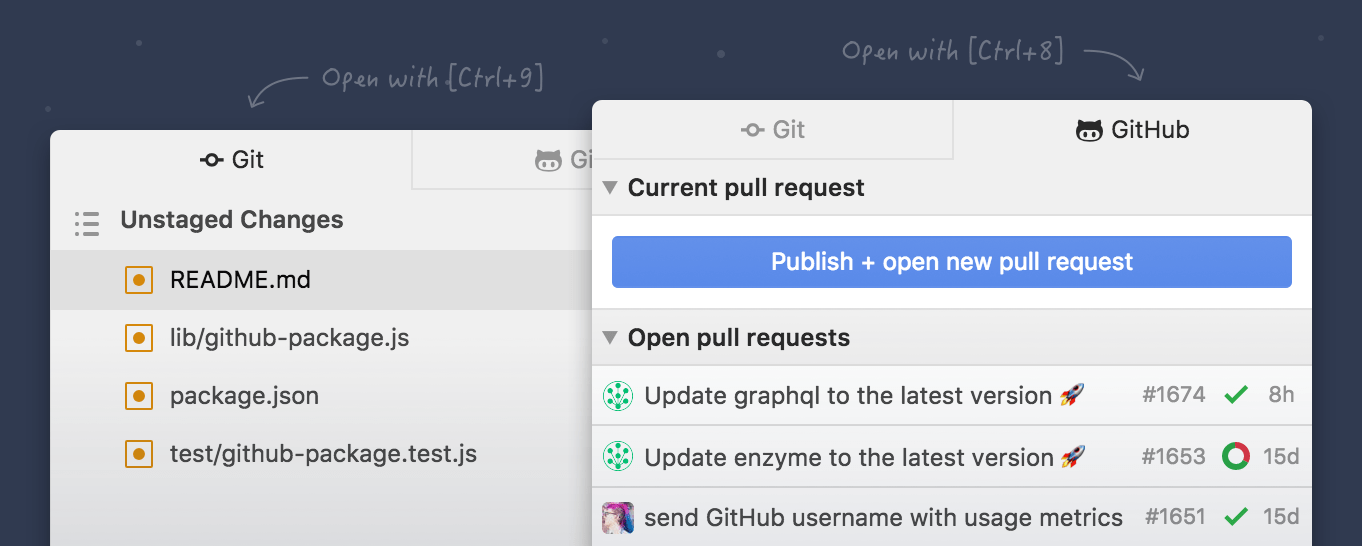Switch to the Git tab in left panel
Viewport: 1362px width, 546px height.
pyautogui.click(x=232, y=160)
